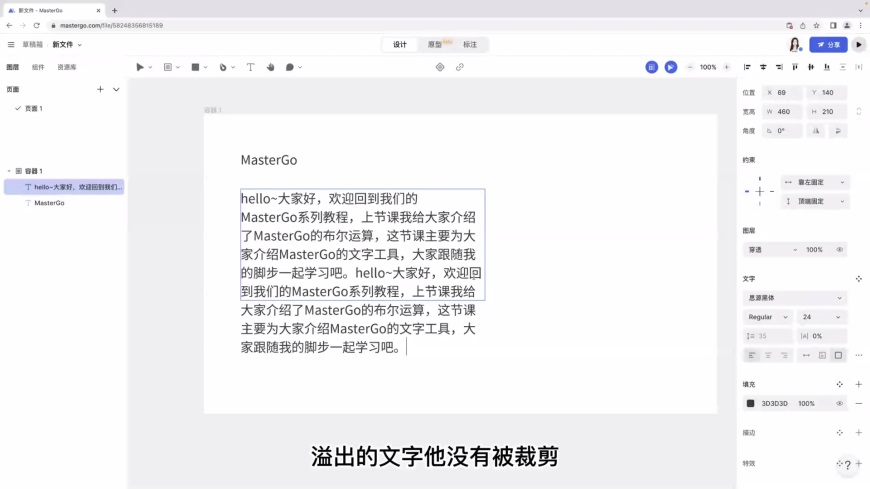Set auto height text box mode
This screenshot has width=870, height=489.
pos(822,355)
